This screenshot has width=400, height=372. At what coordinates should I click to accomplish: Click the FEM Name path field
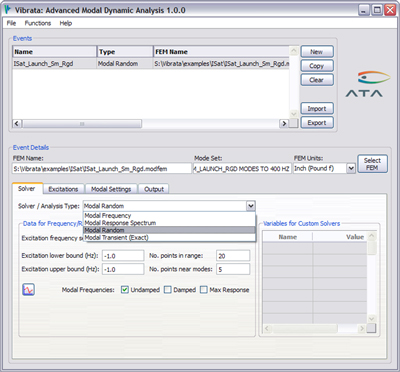[102, 168]
